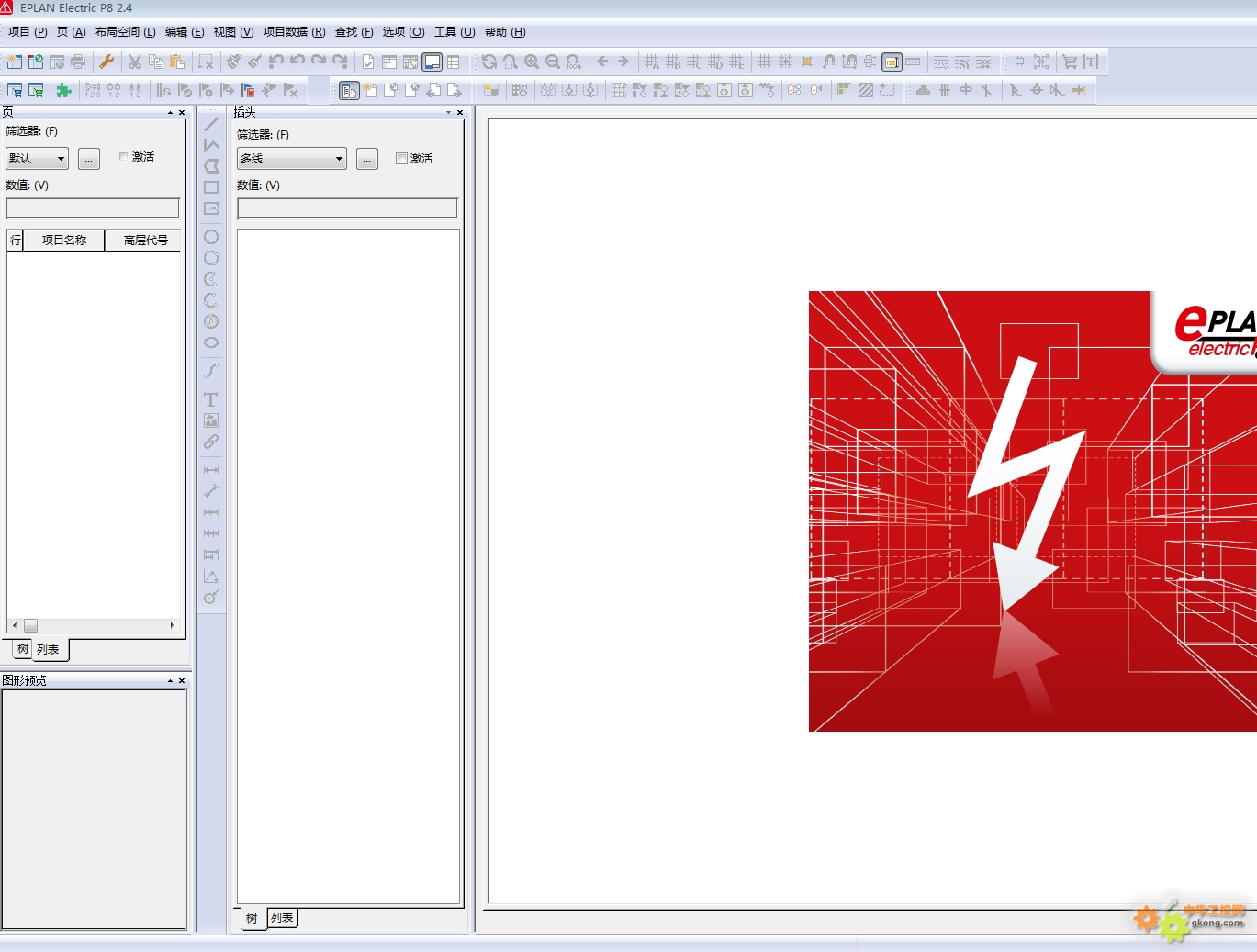Viewport: 1257px width, 952px height.
Task: Select the angle dimension tool
Action: point(211,576)
